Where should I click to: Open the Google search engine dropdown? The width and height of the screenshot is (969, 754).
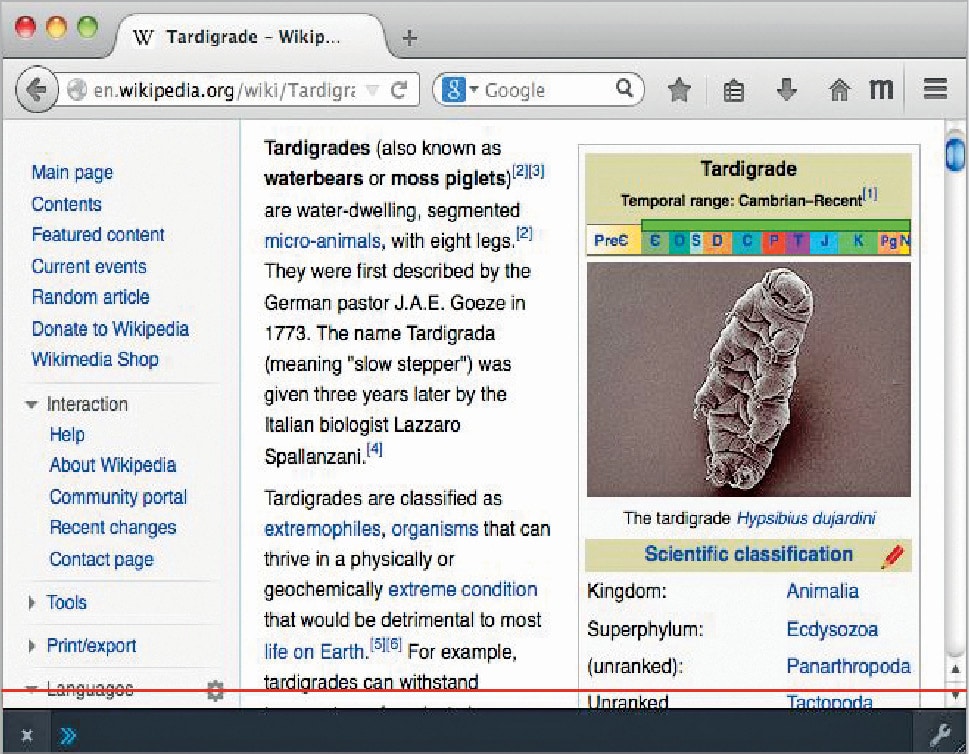[460, 90]
